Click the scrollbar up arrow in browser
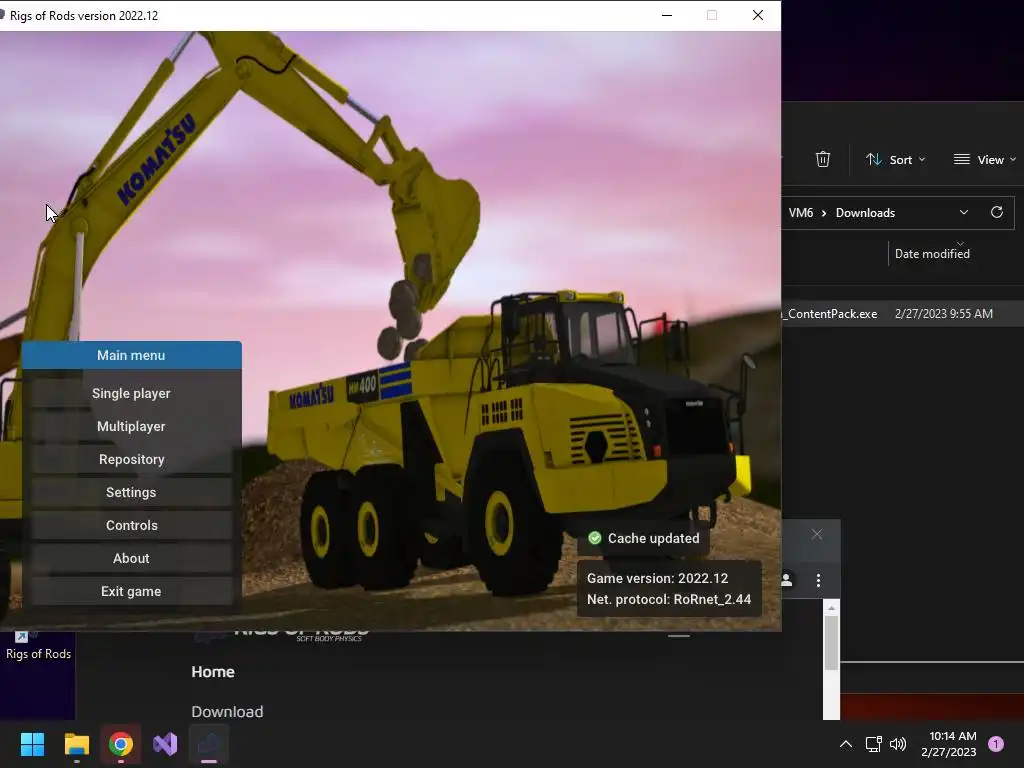 tap(831, 608)
